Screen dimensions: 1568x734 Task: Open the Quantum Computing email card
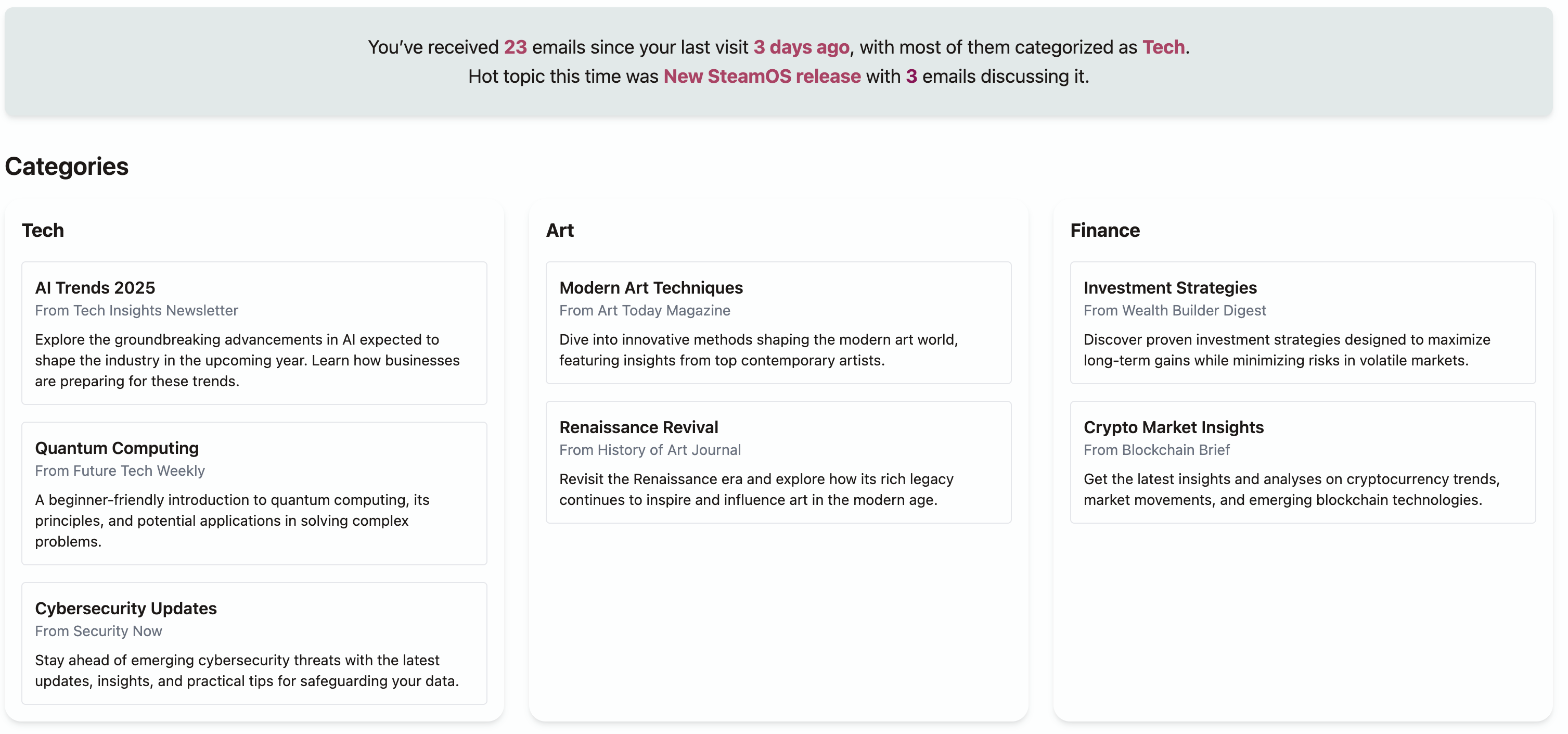click(117, 448)
